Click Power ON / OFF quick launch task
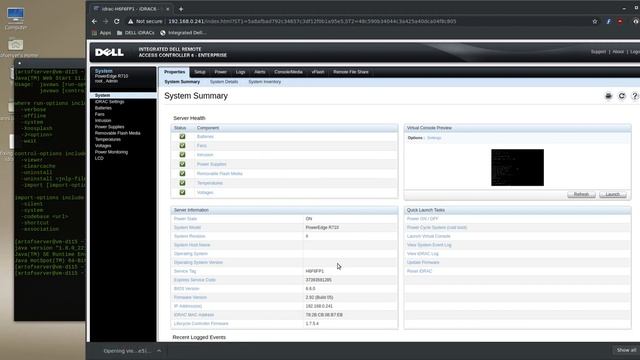 coord(422,219)
